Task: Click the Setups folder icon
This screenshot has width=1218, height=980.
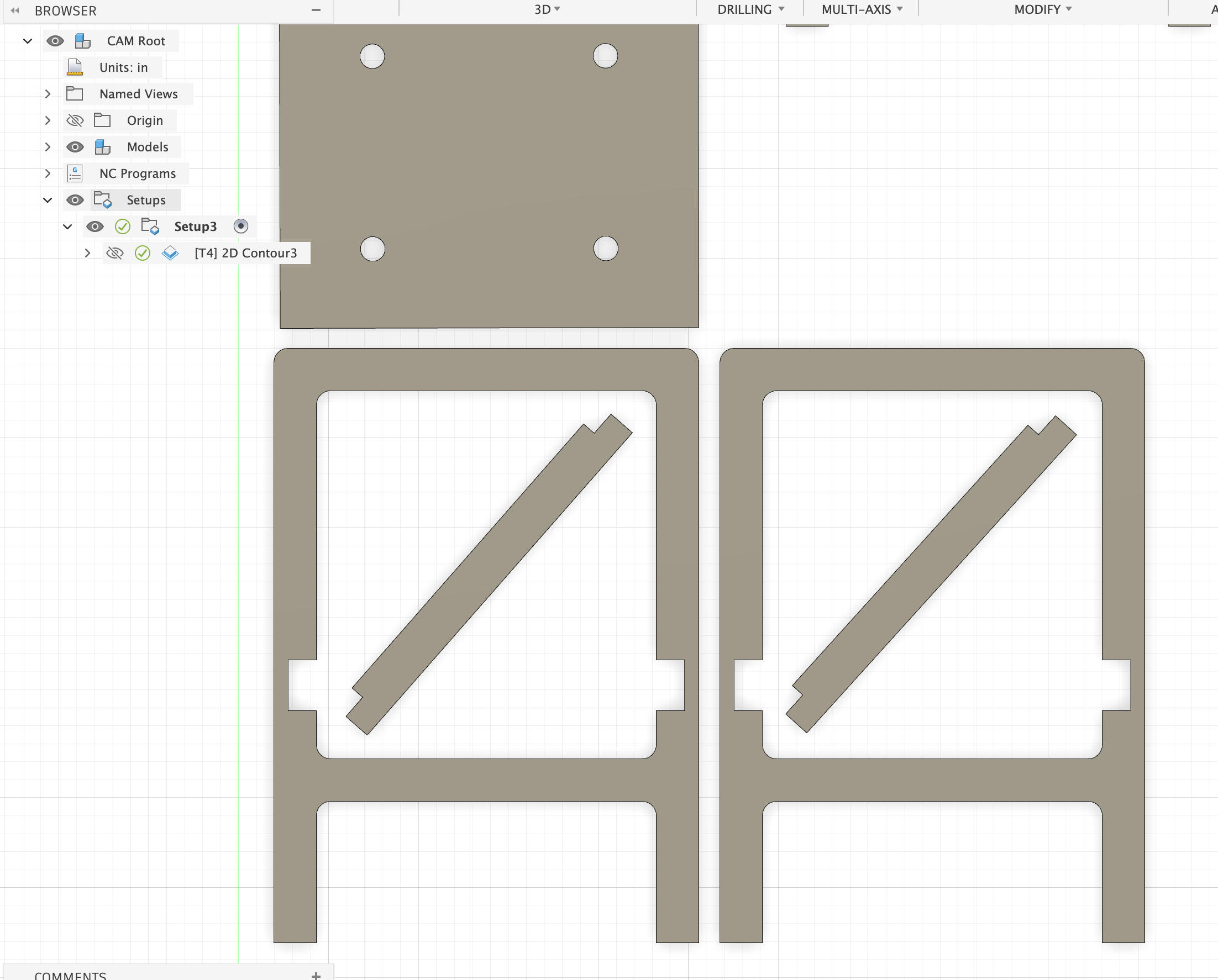Action: (x=102, y=200)
